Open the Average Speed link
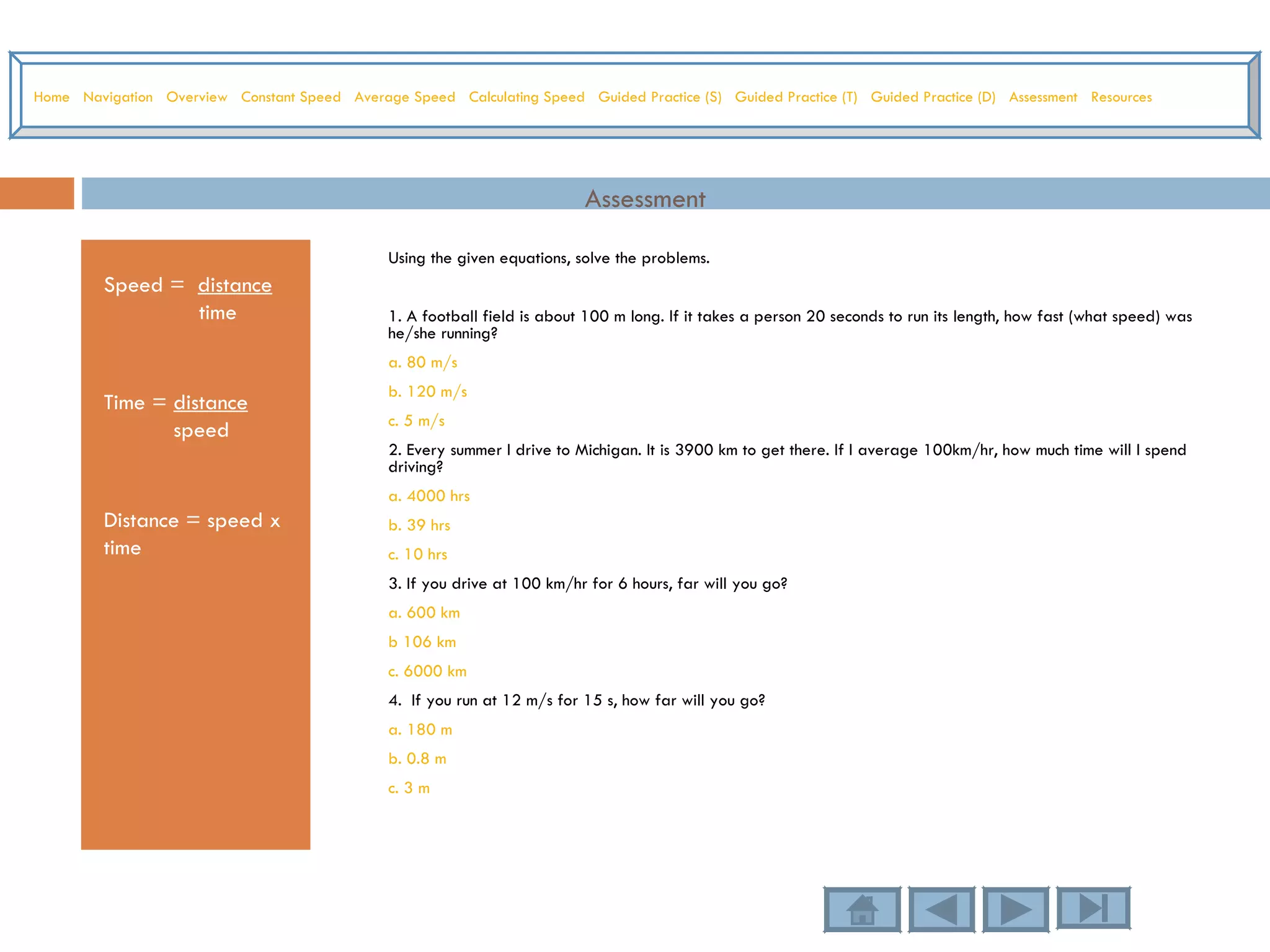The height and width of the screenshot is (952, 1270). click(x=404, y=97)
